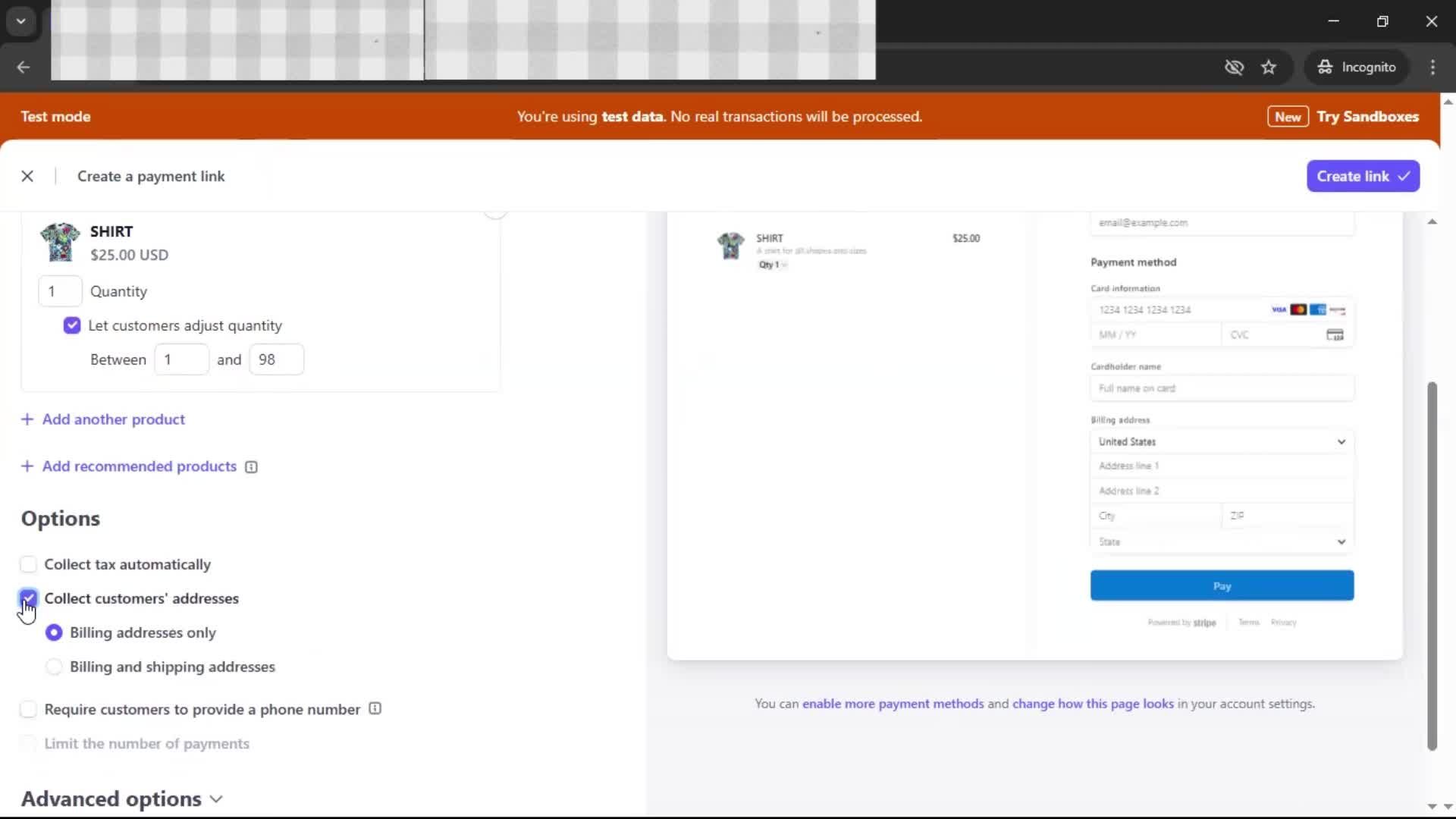This screenshot has width=1456, height=819.
Task: Uncheck Let customers adjust quantity
Action: (72, 325)
